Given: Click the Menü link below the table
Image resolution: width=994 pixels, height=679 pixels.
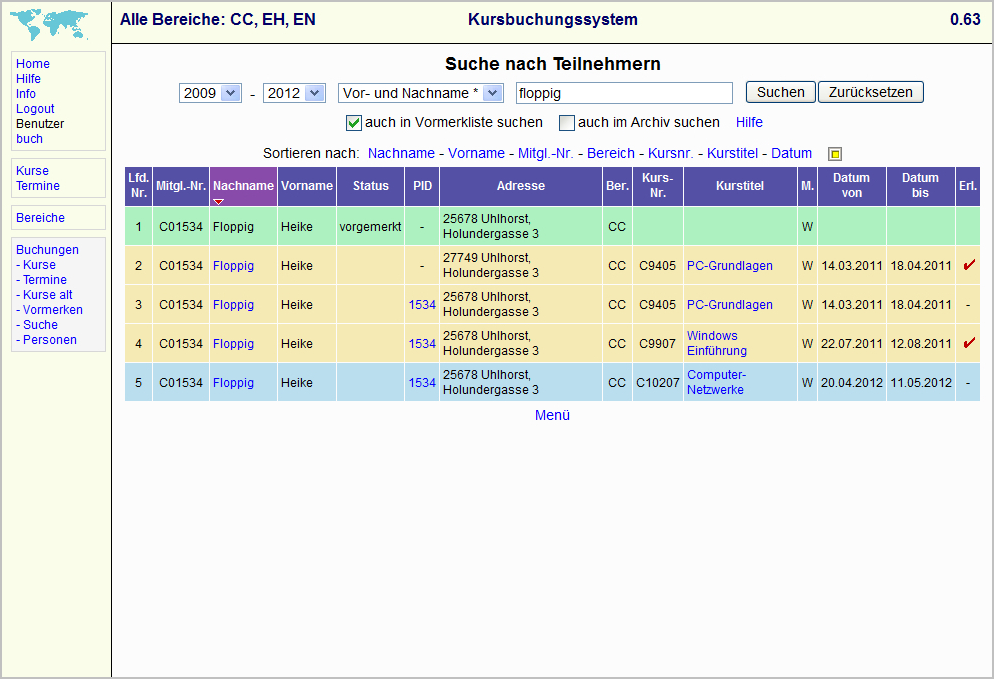Looking at the screenshot, I should click(x=552, y=415).
